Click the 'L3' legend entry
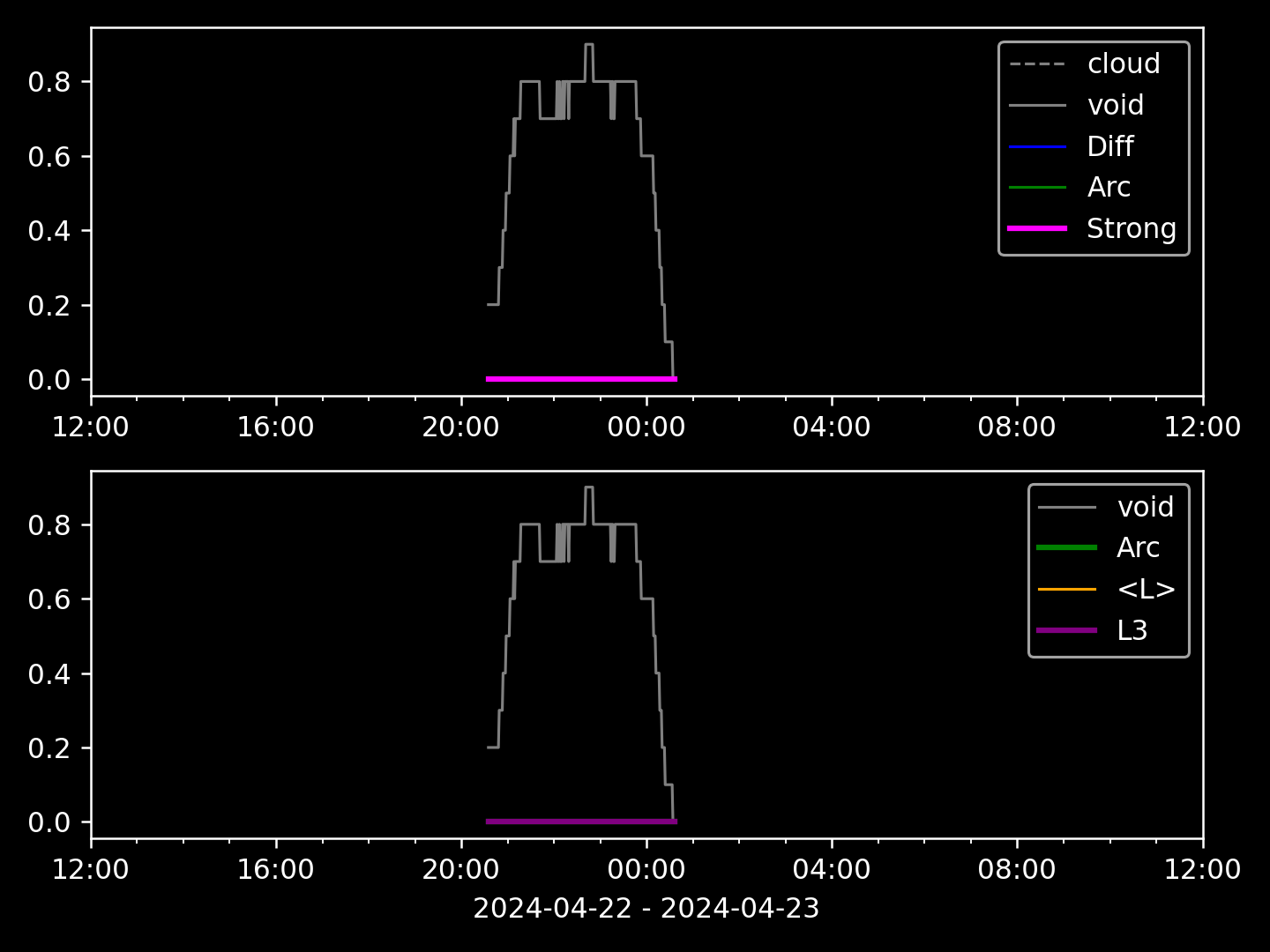This screenshot has height=952, width=1270. [1132, 630]
